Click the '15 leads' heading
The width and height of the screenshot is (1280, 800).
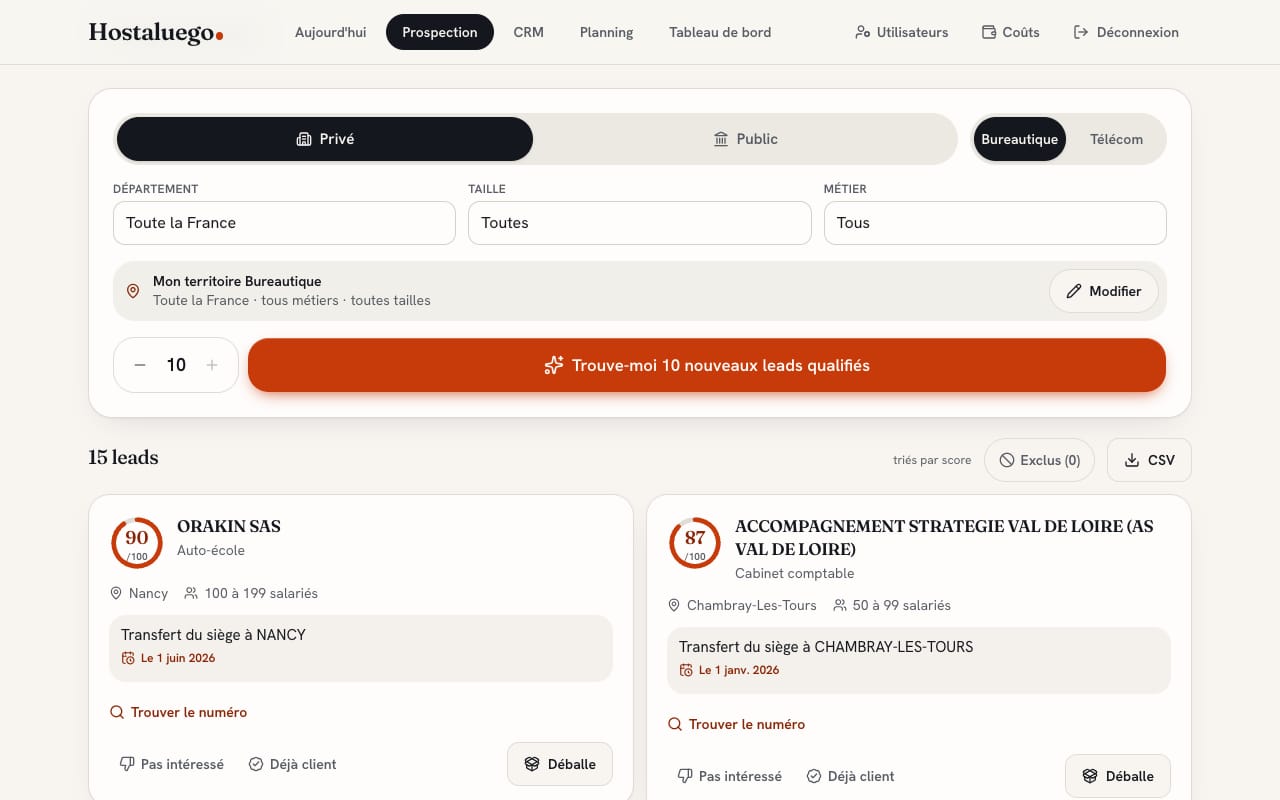[x=123, y=458]
